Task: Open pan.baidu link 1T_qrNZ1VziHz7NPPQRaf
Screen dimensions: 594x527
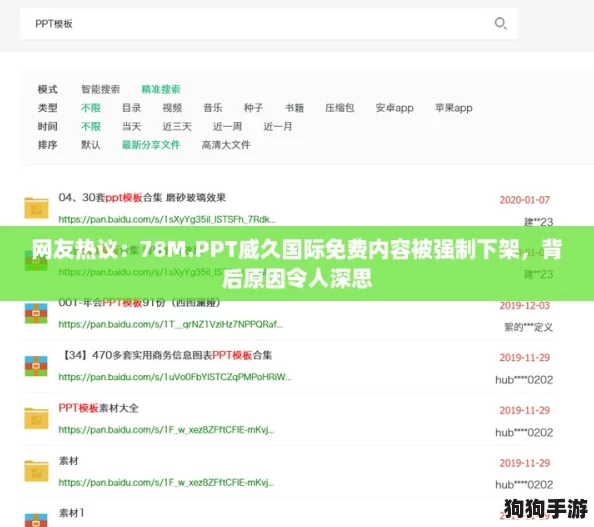Action: point(170,324)
